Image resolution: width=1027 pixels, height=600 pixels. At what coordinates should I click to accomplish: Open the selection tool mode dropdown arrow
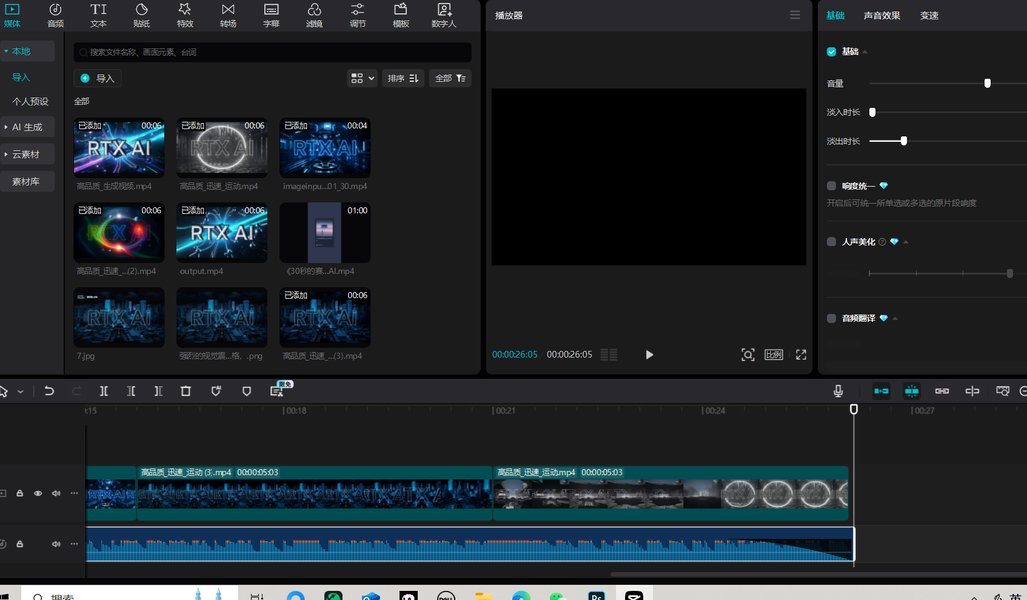20,391
